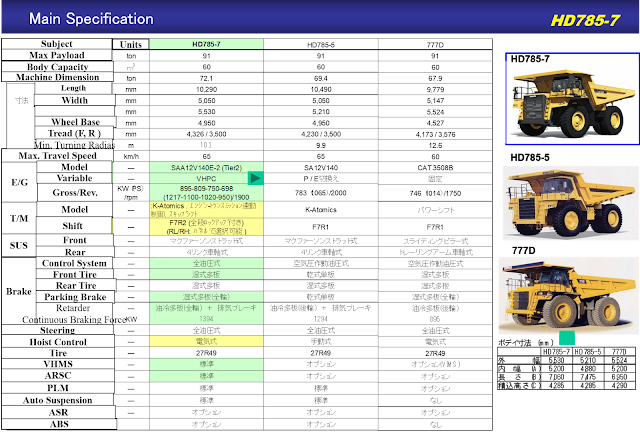Click the E/G group label
The width and height of the screenshot is (640, 436).
(x=20, y=182)
